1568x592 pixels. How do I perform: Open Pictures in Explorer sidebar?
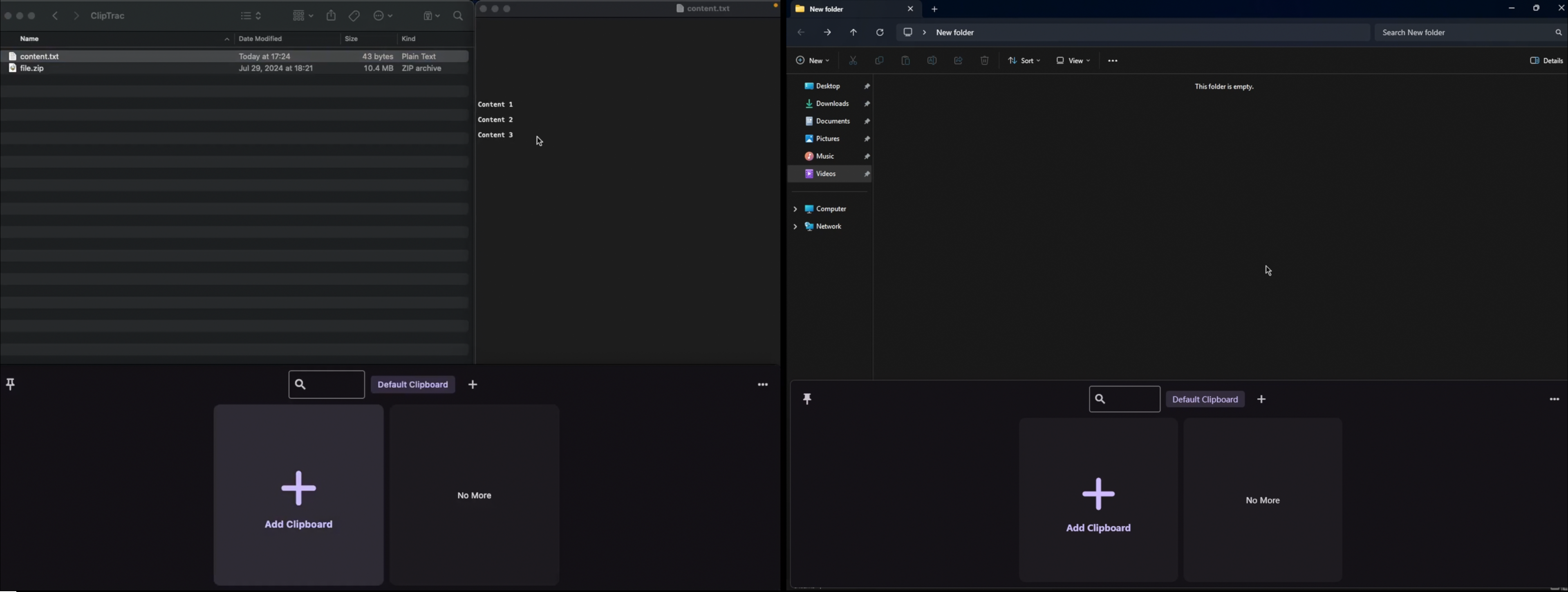[830, 139]
